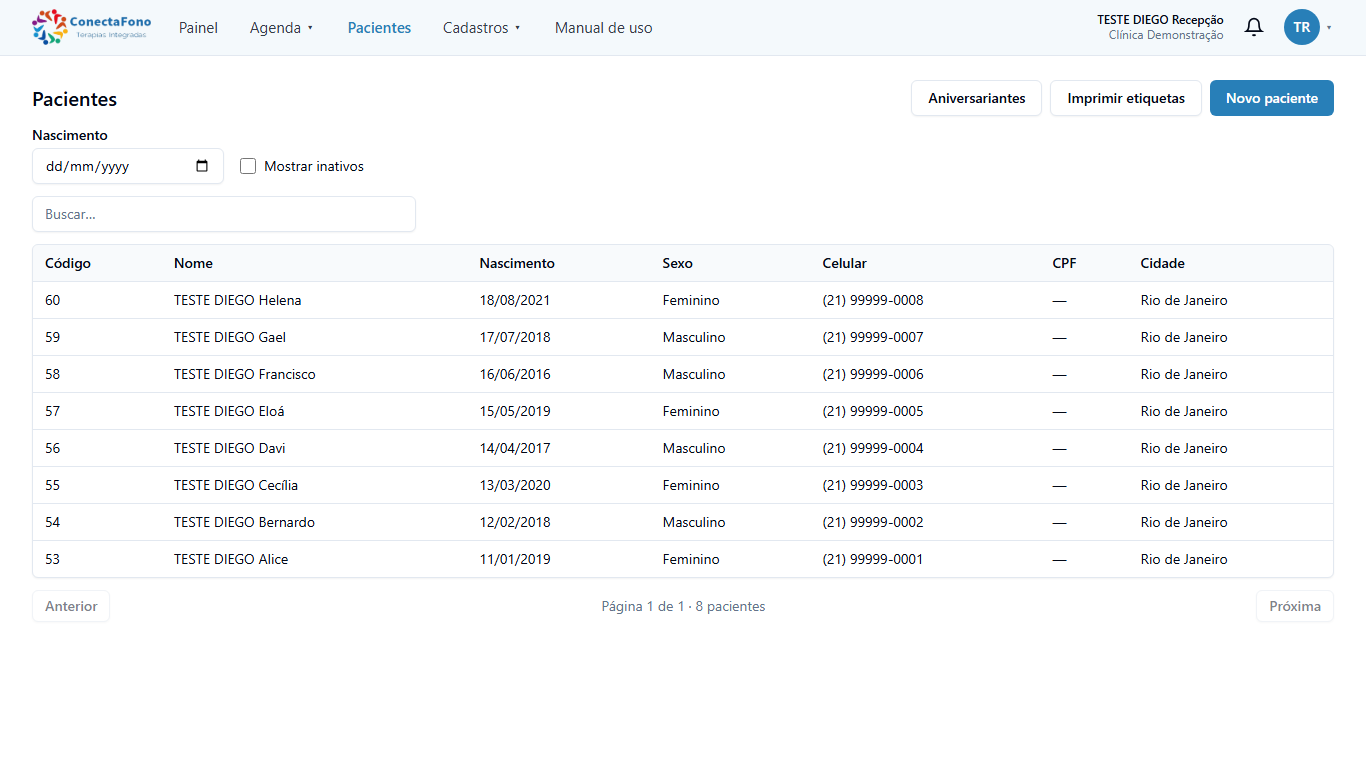The height and width of the screenshot is (768, 1366).
Task: Toggle the Mostrar inativos checkbox
Action: pyautogui.click(x=248, y=166)
